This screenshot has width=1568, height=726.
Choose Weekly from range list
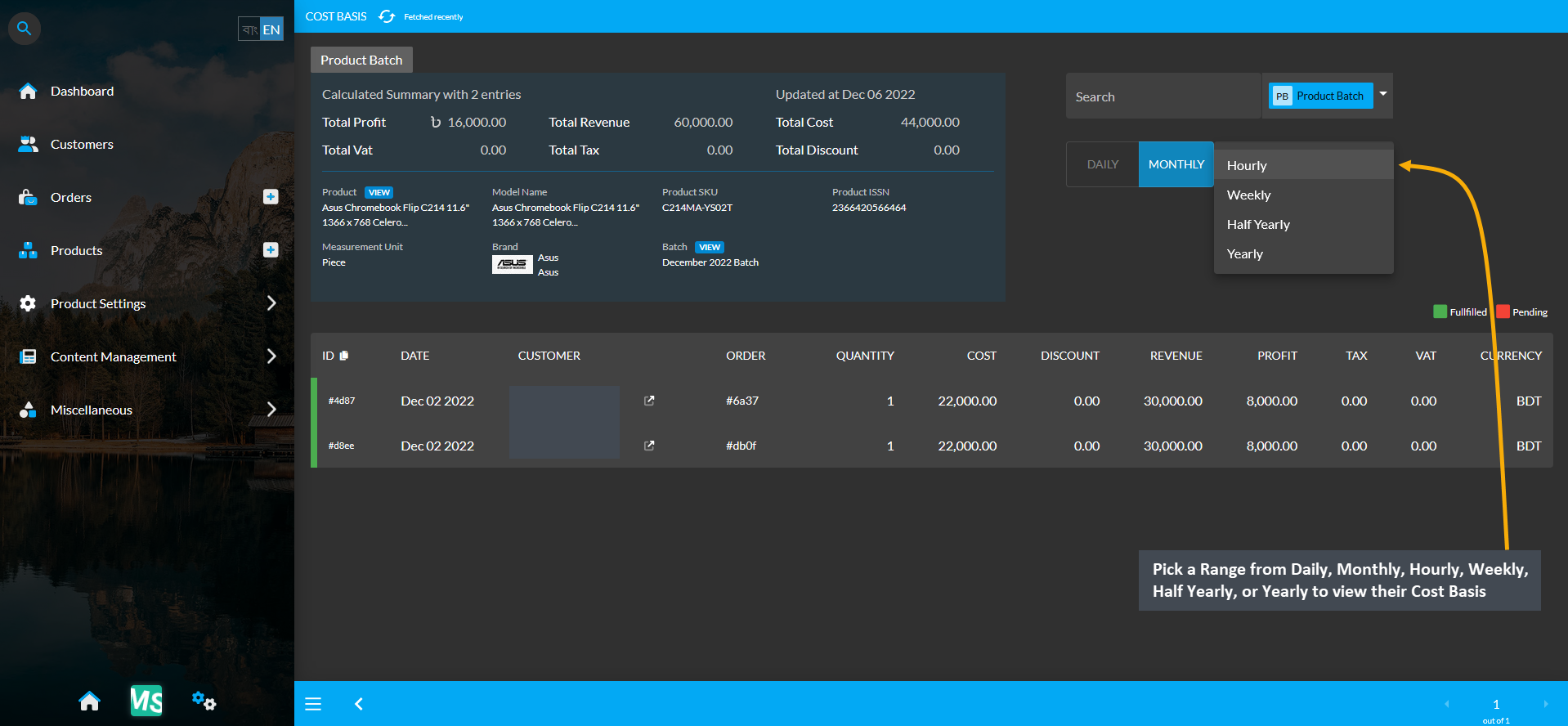[1303, 195]
